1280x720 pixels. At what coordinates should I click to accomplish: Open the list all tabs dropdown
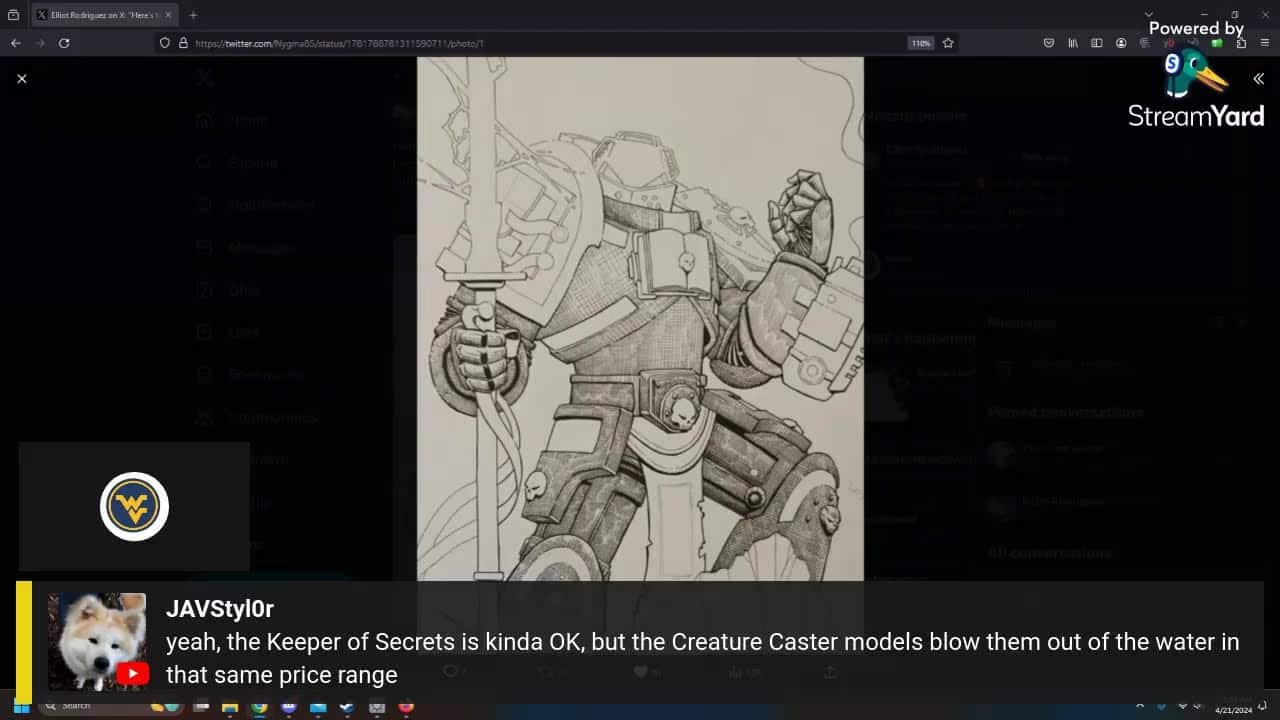[x=1148, y=15]
